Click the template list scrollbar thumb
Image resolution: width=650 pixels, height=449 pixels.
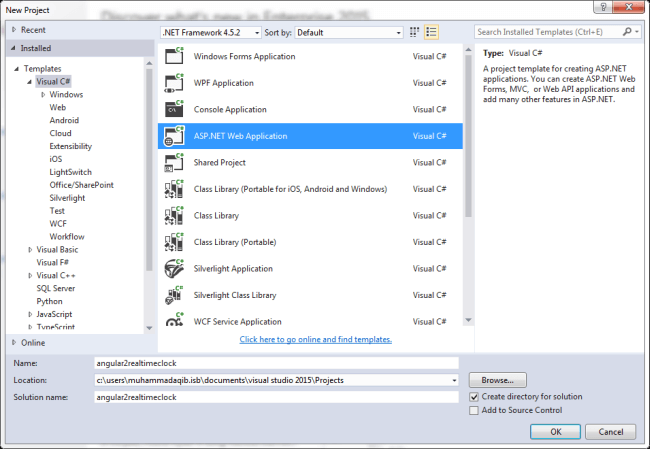[468, 136]
